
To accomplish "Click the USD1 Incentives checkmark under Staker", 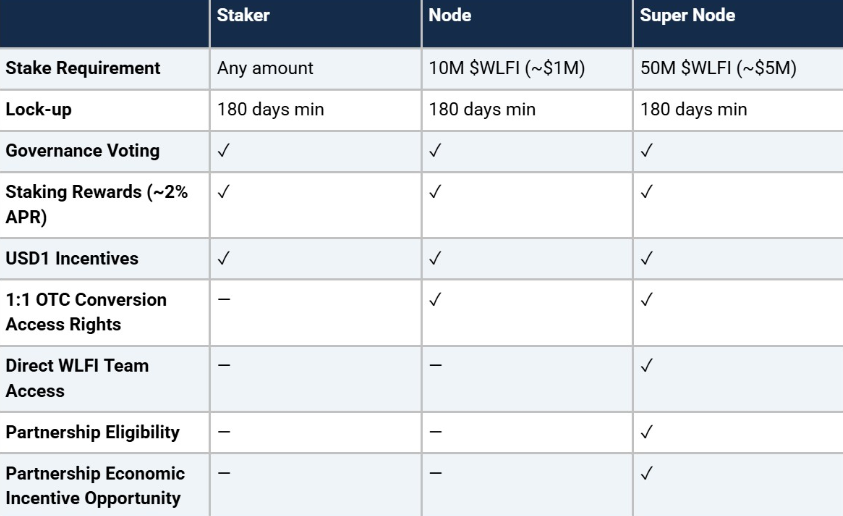I will (223, 258).
